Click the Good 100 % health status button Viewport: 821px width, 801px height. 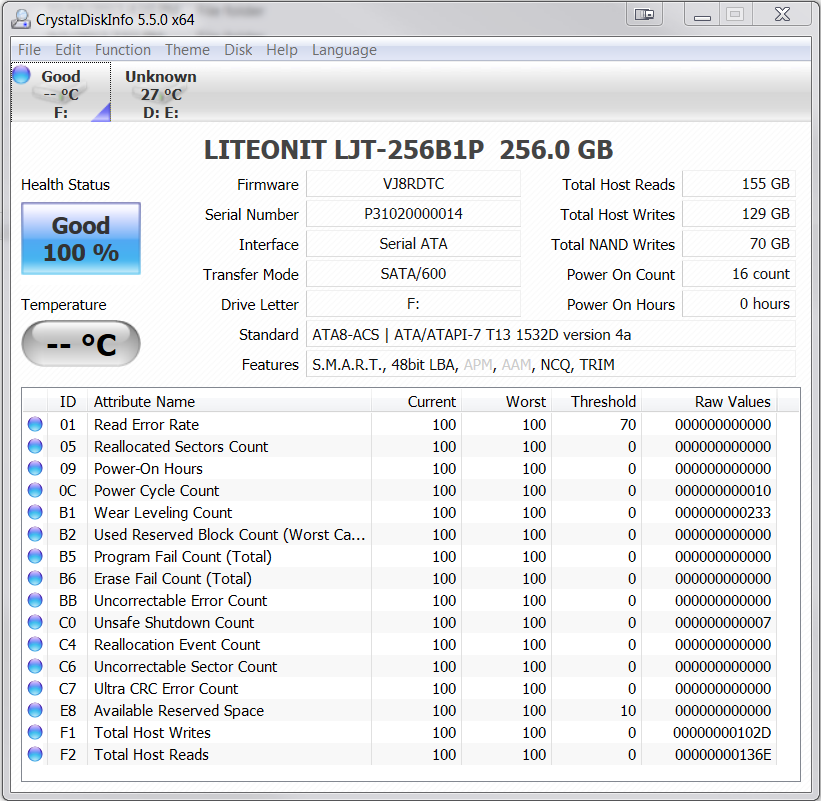click(x=81, y=239)
